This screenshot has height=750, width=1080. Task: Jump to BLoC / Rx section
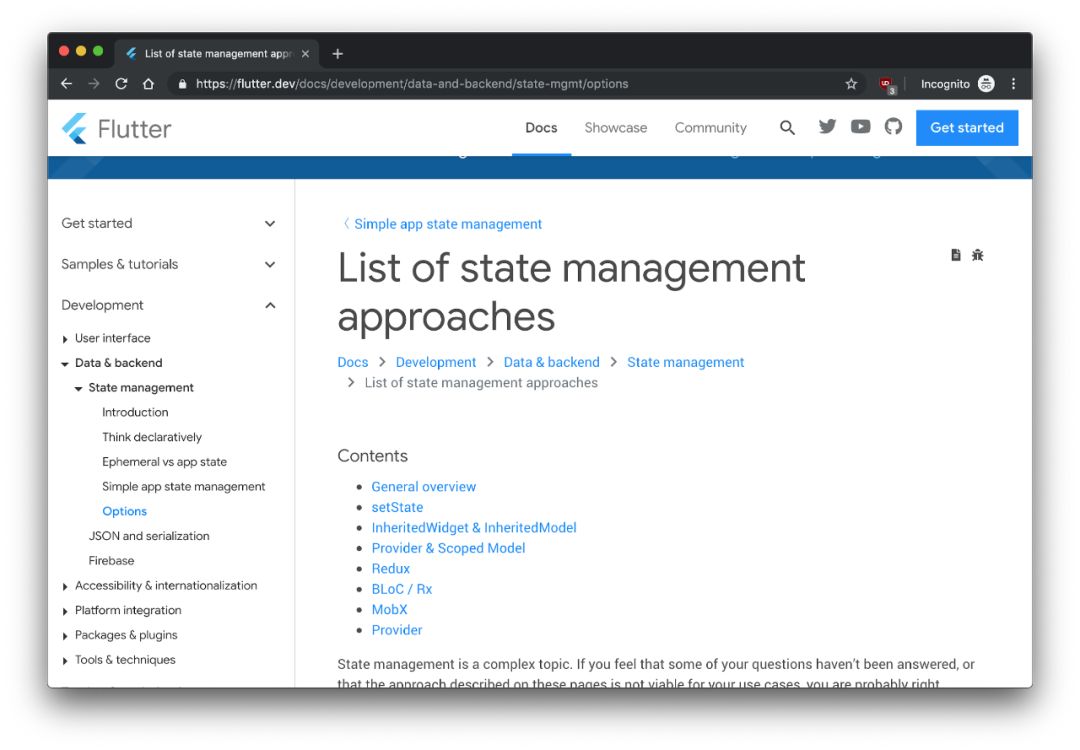tap(402, 590)
